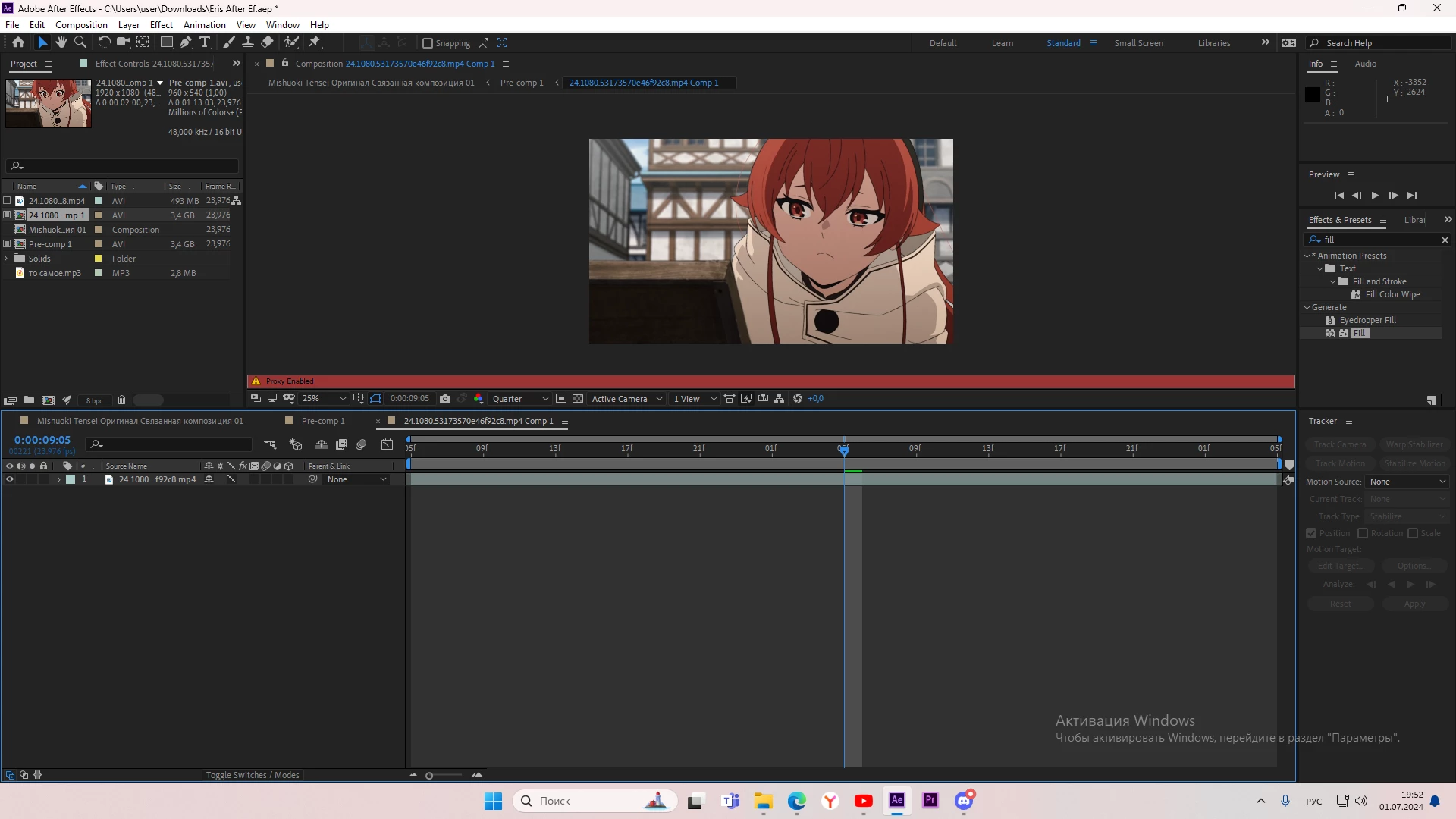Select the Type tool
Screen dimensions: 1456x819
pyautogui.click(x=205, y=42)
